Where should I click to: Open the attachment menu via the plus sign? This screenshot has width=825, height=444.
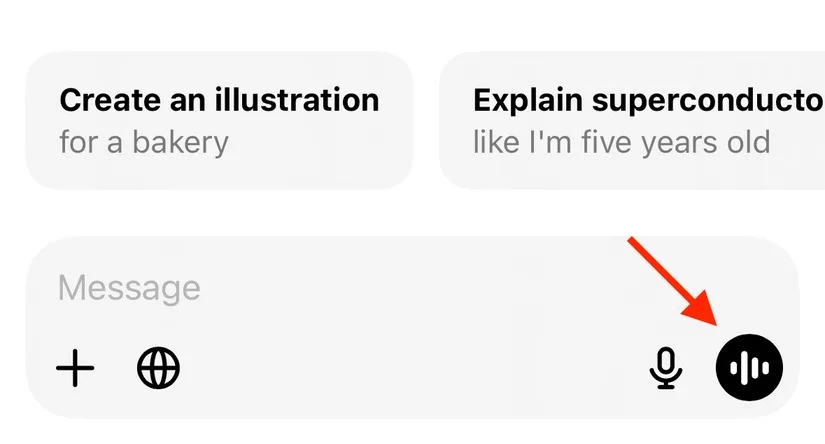(x=75, y=368)
